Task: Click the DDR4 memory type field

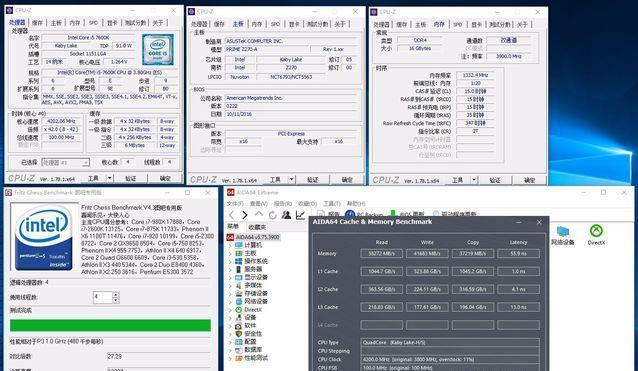Action: coord(420,40)
